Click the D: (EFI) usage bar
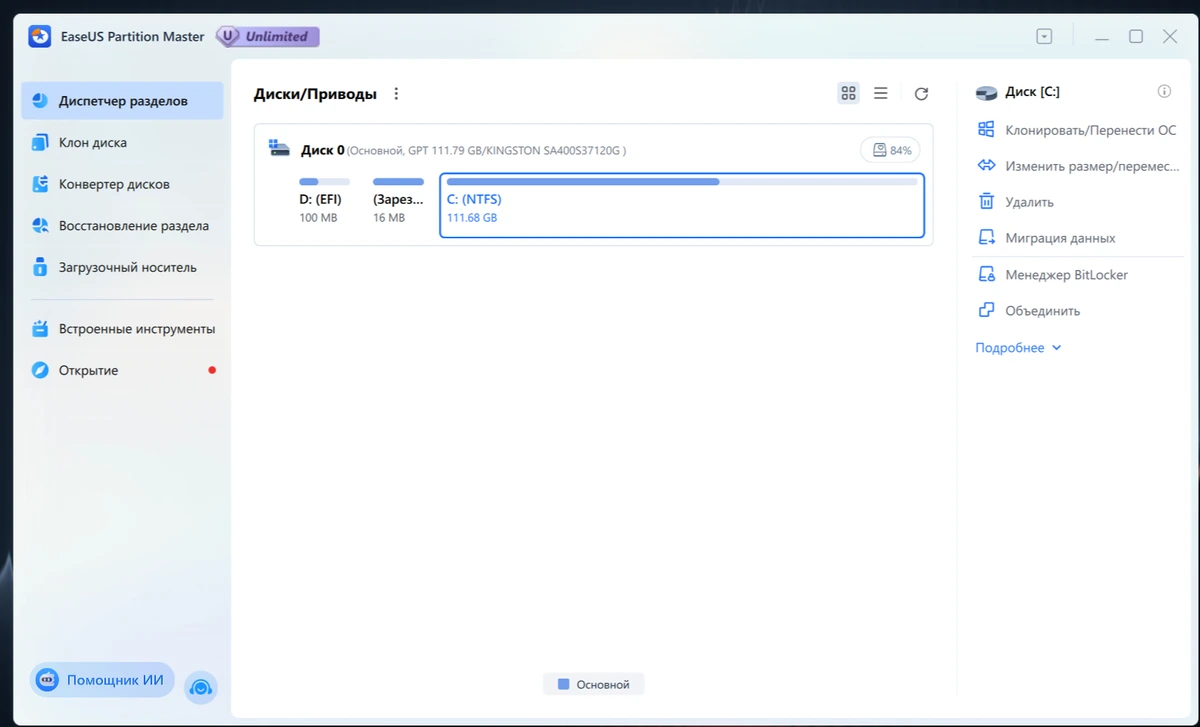The height and width of the screenshot is (727, 1200). click(x=323, y=182)
